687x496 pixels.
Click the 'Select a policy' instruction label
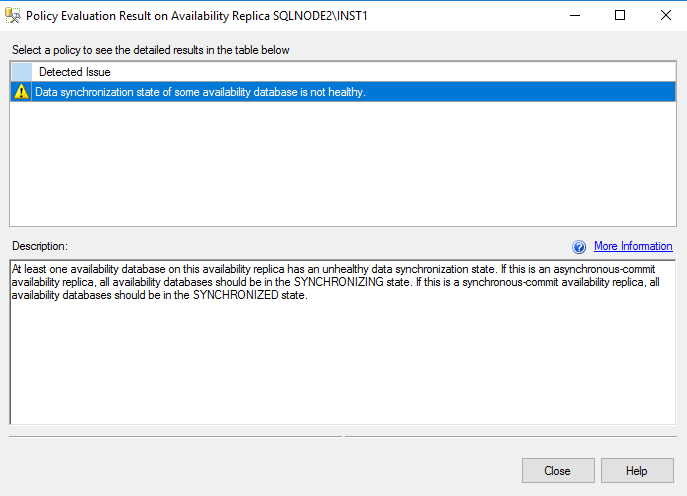151,50
